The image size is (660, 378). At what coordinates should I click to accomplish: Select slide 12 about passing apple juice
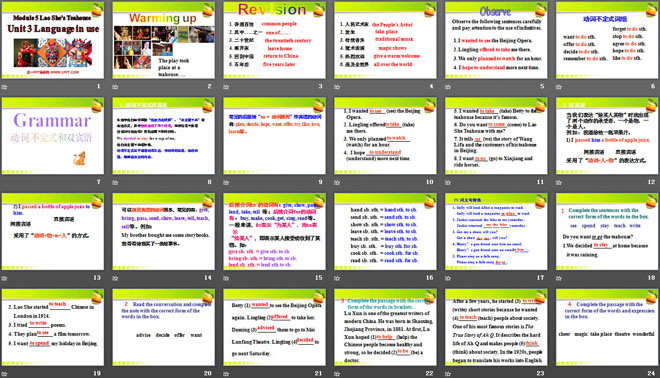[607, 136]
